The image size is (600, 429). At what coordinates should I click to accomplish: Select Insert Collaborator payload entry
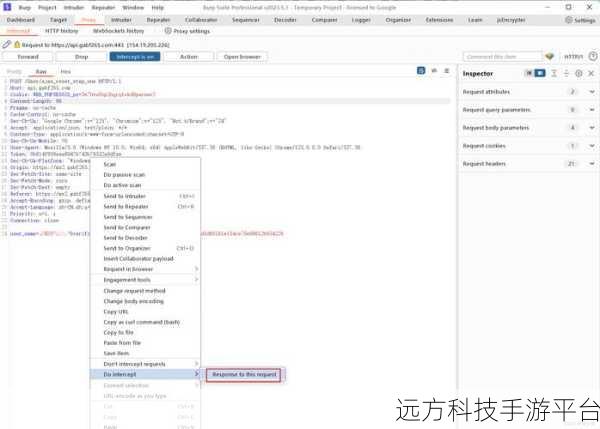coord(145,259)
